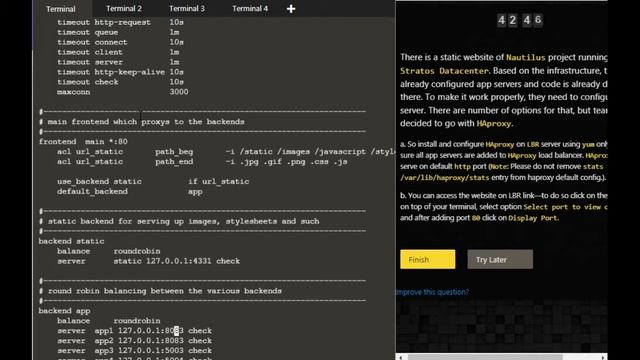Click the app2 127.0.0.1:8083 server line
This screenshot has height=360, width=640.
[x=134, y=341]
